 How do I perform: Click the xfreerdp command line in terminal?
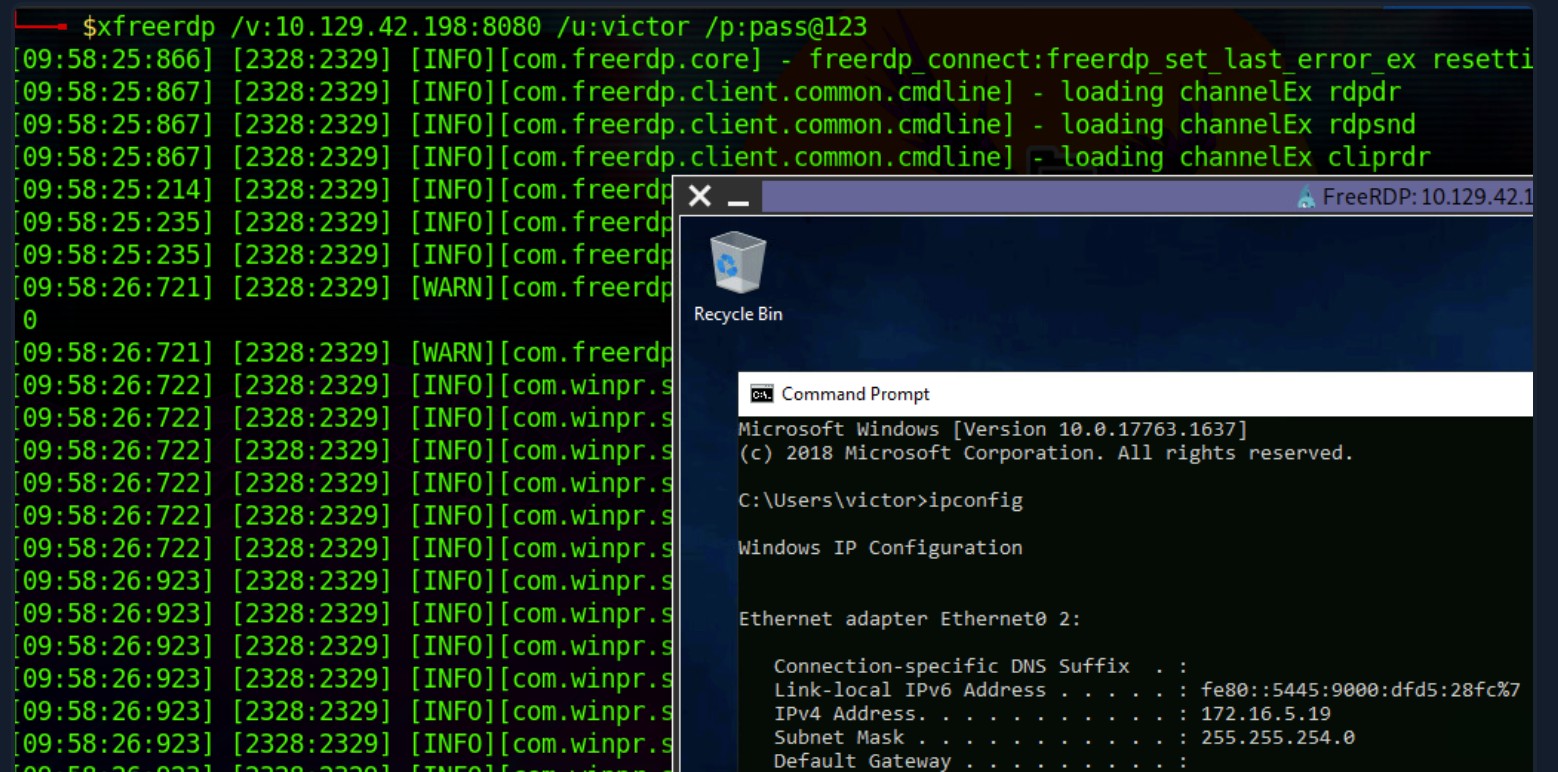tap(475, 27)
